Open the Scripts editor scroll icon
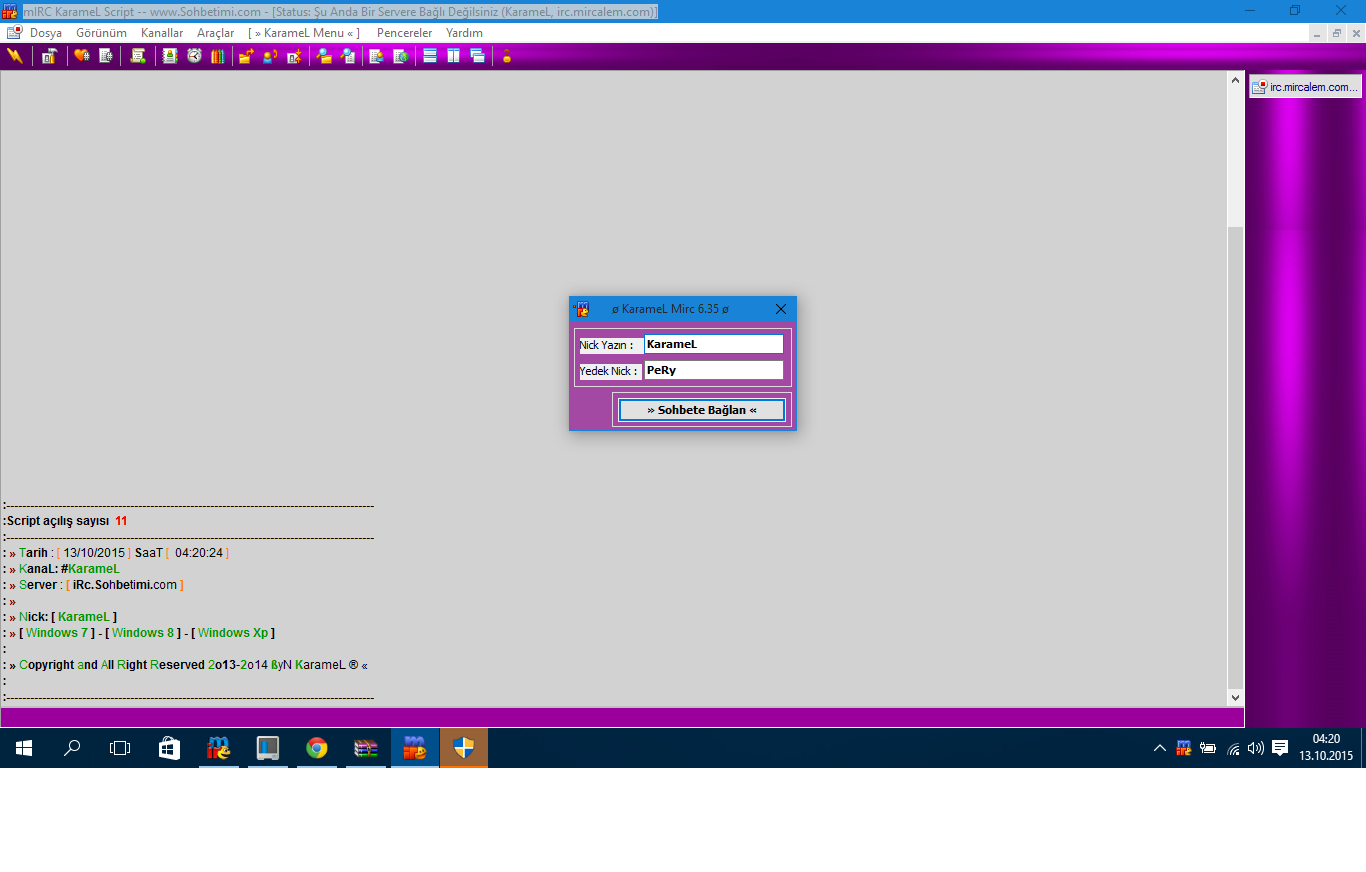This screenshot has width=1366, height=872. (x=138, y=56)
